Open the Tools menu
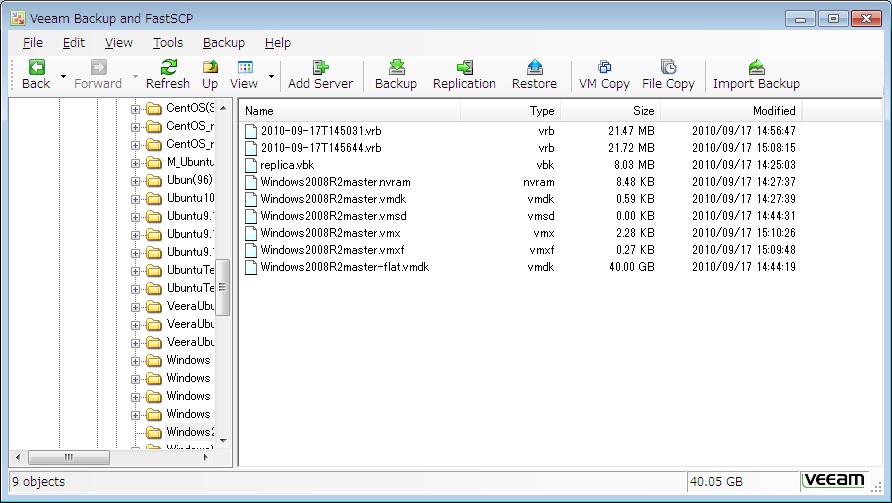This screenshot has height=503, width=892. pos(168,43)
